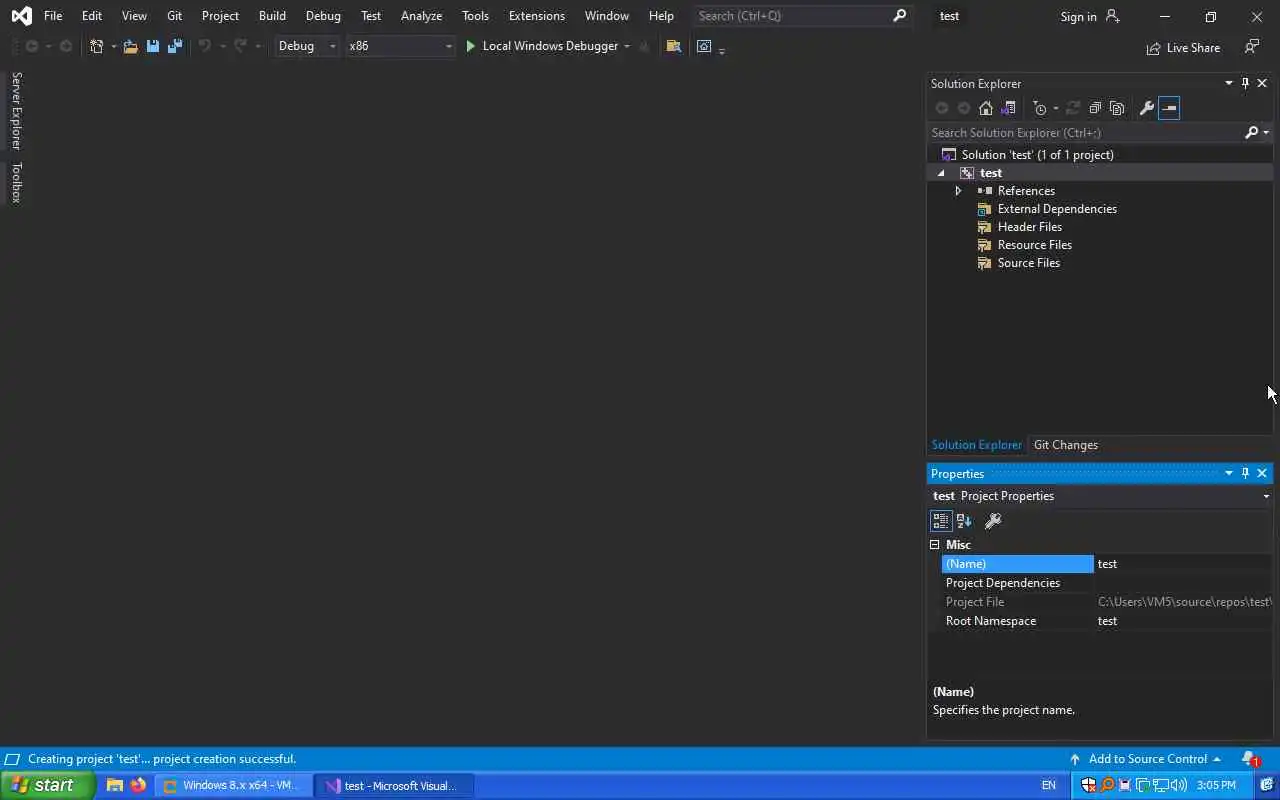Sort Properties alphabetically
Viewport: 1280px width, 800px height.
pyautogui.click(x=964, y=521)
